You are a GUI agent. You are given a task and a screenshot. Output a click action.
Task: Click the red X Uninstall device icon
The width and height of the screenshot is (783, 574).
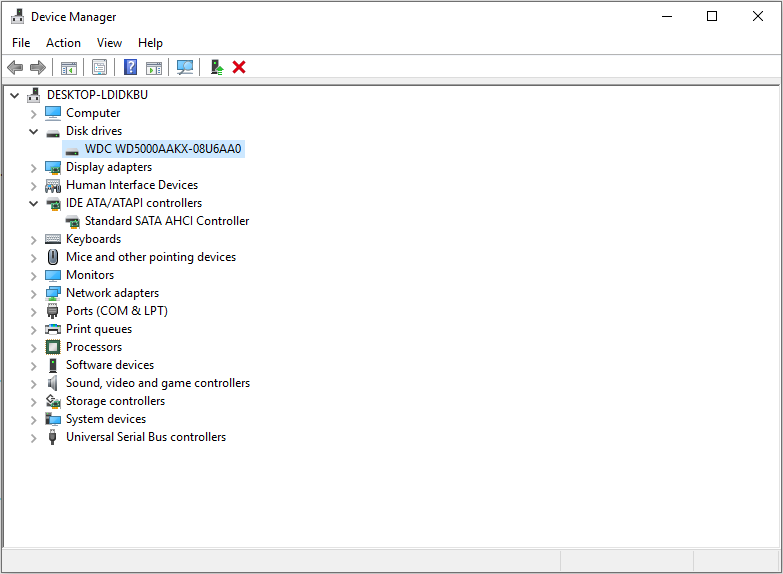pos(239,67)
